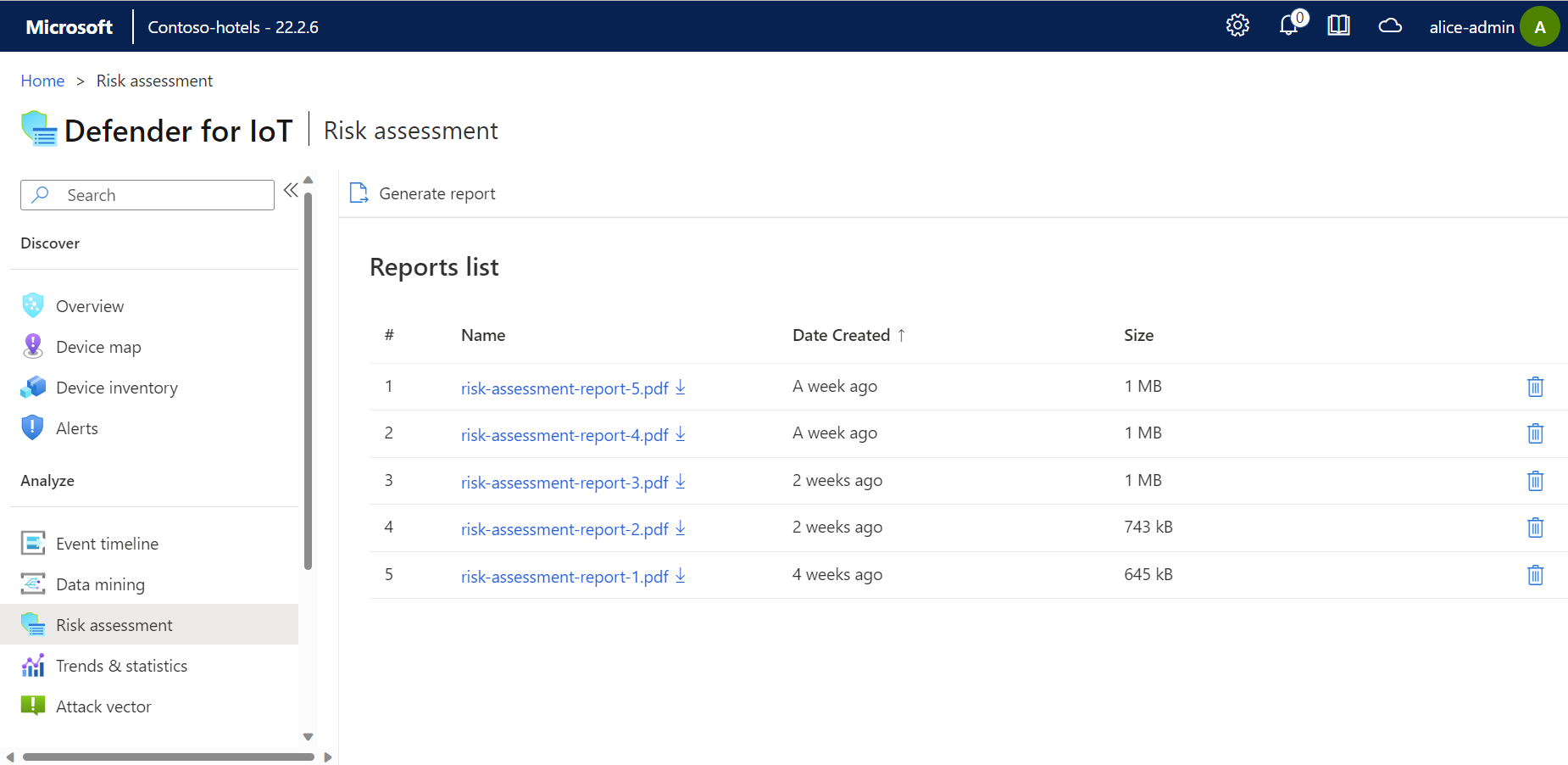Image resolution: width=1568 pixels, height=765 pixels.
Task: Click the Microsoft logo text
Action: point(69,27)
